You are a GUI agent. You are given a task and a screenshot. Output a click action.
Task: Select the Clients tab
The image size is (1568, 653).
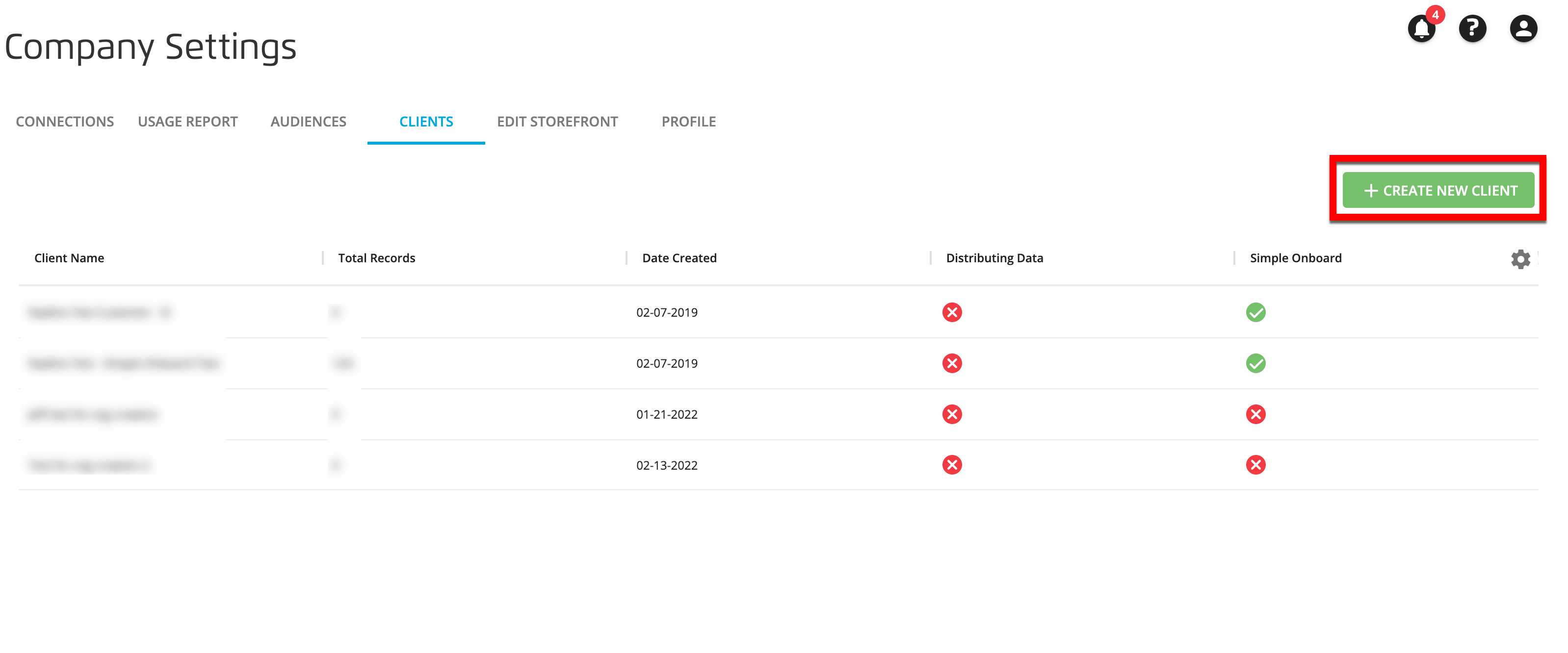[426, 122]
